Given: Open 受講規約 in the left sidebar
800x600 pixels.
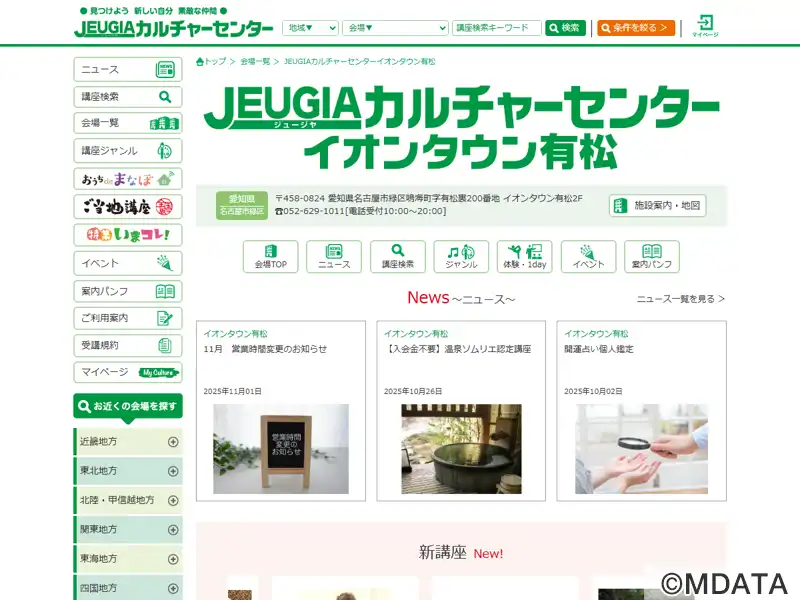Looking at the screenshot, I should (128, 345).
